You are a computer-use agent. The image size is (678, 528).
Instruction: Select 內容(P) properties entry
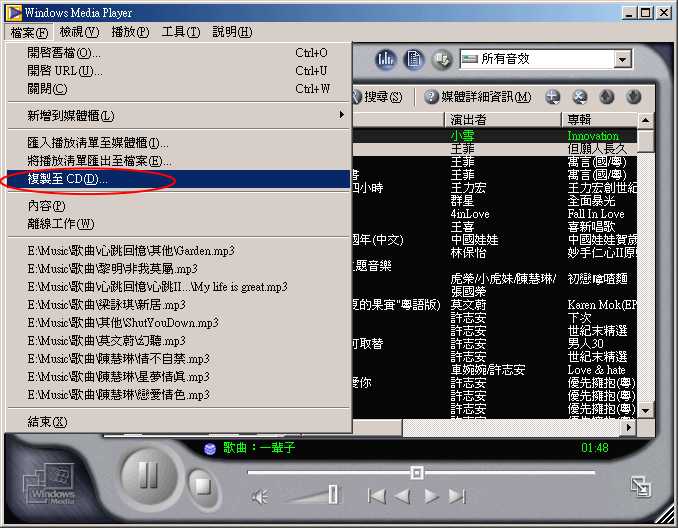click(x=179, y=206)
